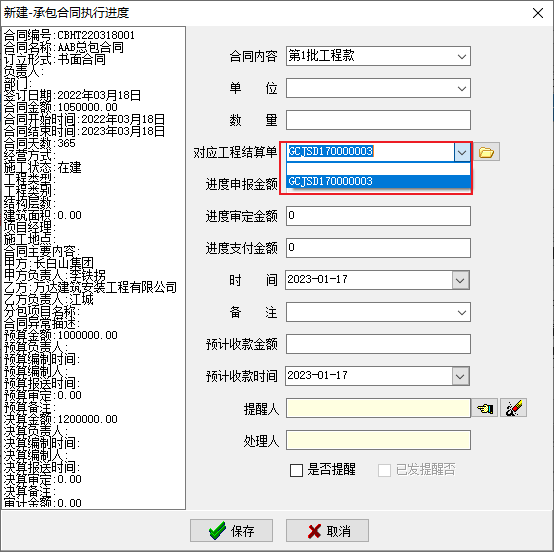Expand the 合同内容 dropdown

[461, 56]
